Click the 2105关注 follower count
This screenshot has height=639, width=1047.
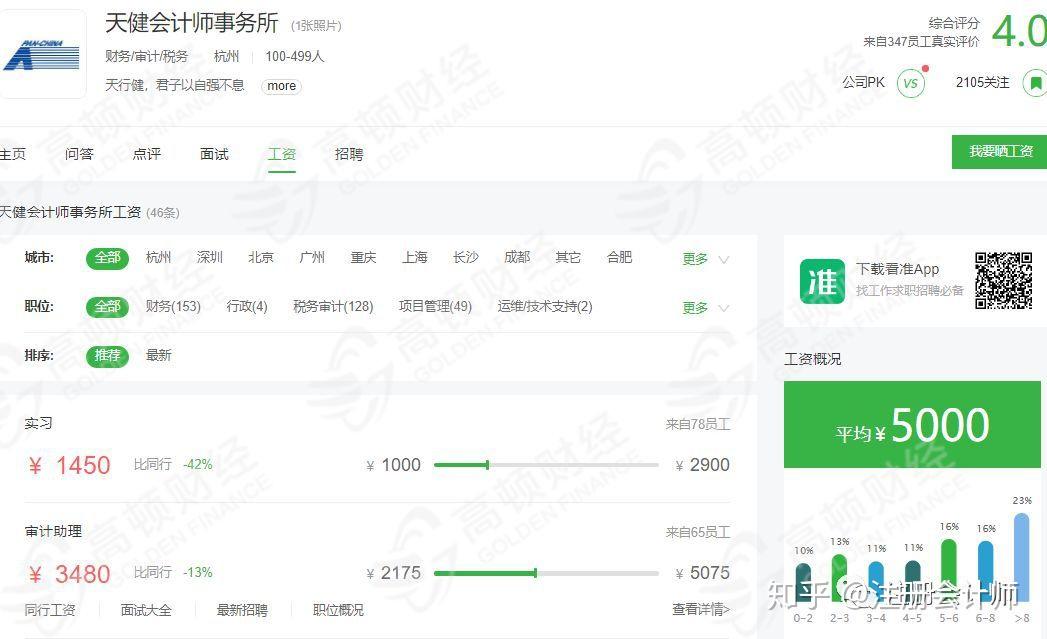982,83
